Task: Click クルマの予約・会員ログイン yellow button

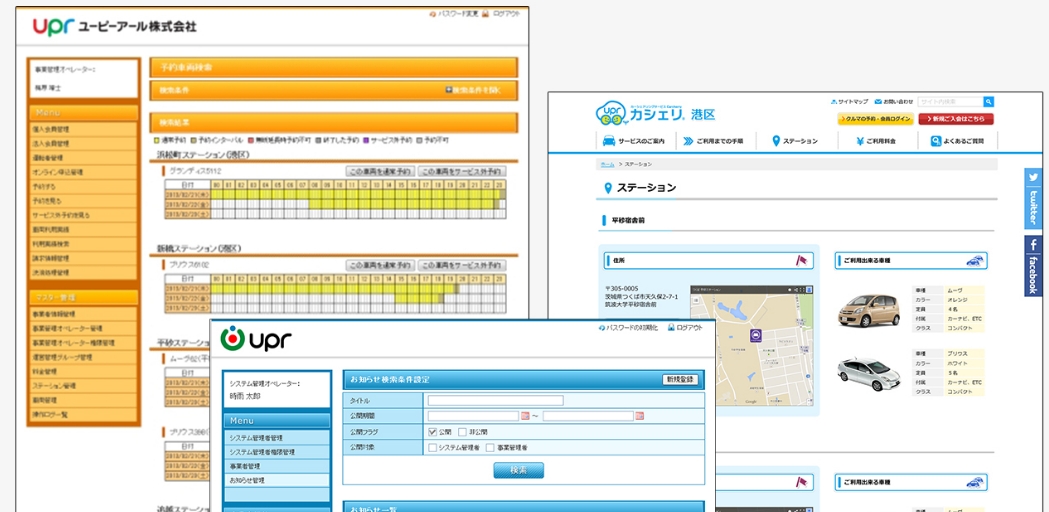Action: pyautogui.click(x=875, y=119)
